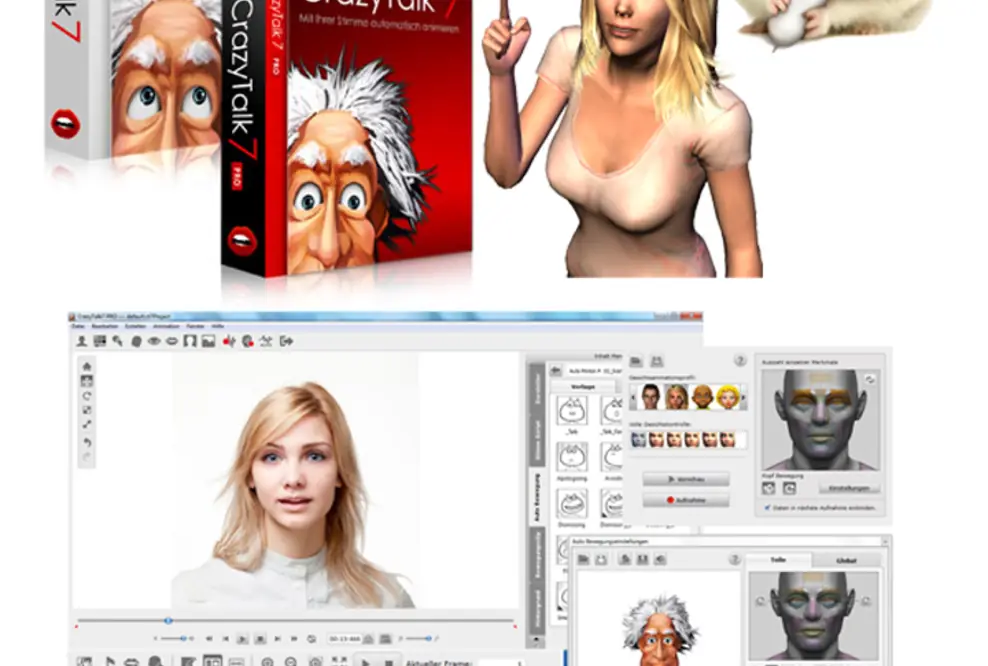This screenshot has height=666, width=988.
Task: Click the audio record waveform icon with red dot
Action: point(229,342)
